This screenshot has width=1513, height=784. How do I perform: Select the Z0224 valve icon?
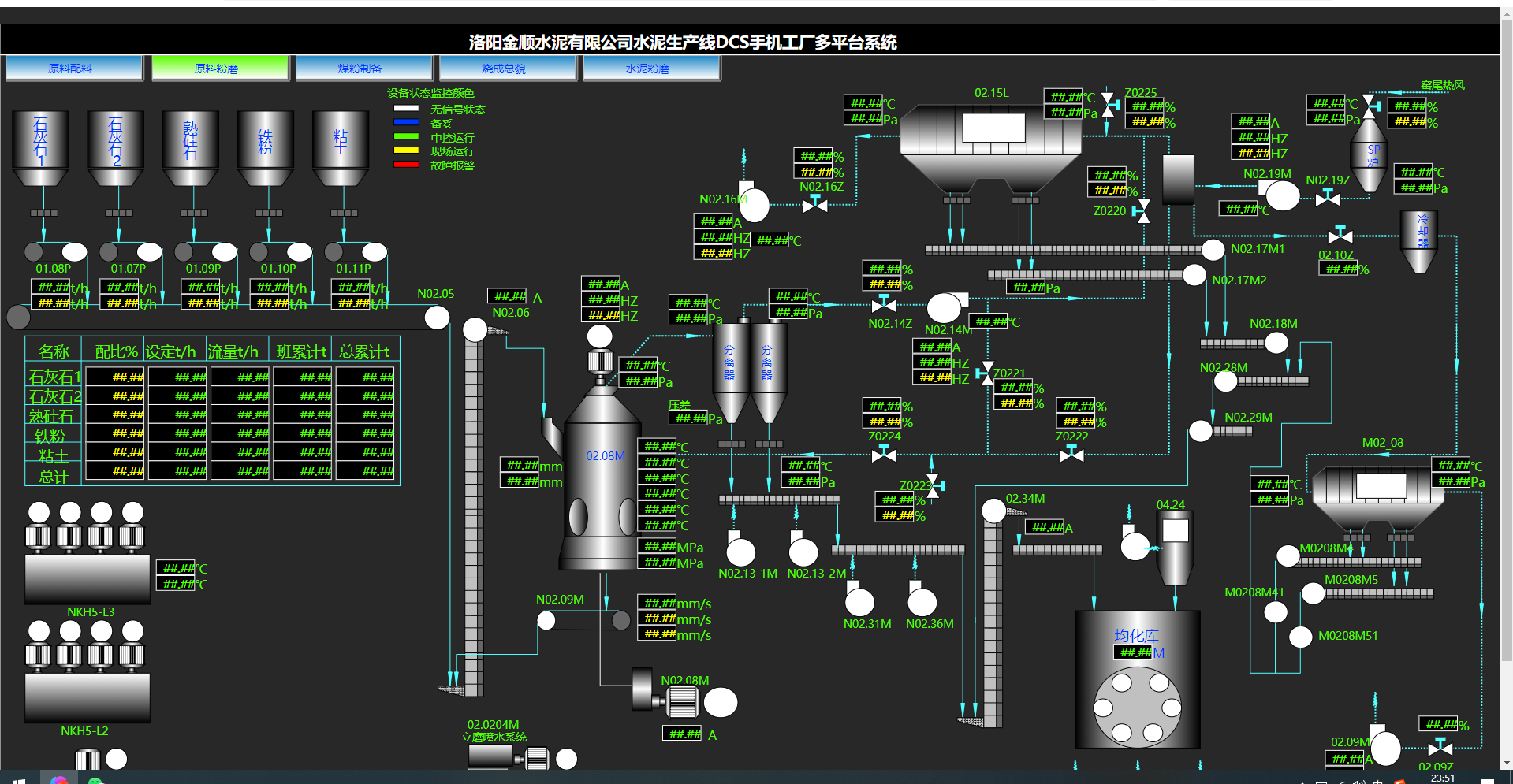(x=884, y=455)
